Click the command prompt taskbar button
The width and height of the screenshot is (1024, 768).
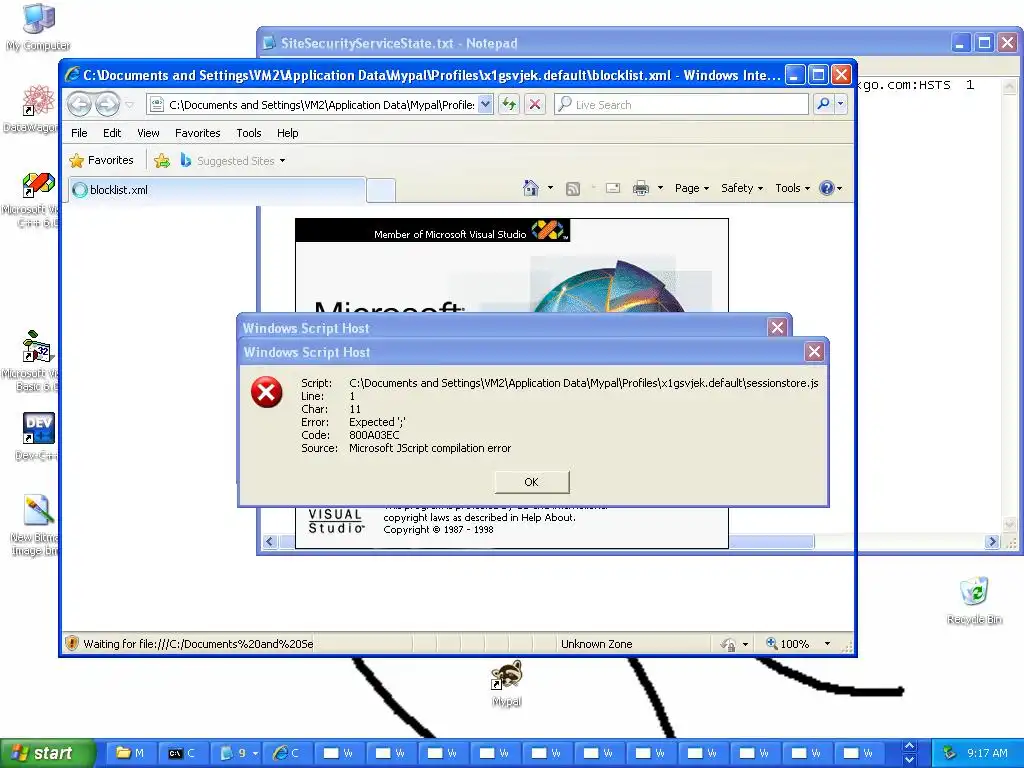(182, 753)
